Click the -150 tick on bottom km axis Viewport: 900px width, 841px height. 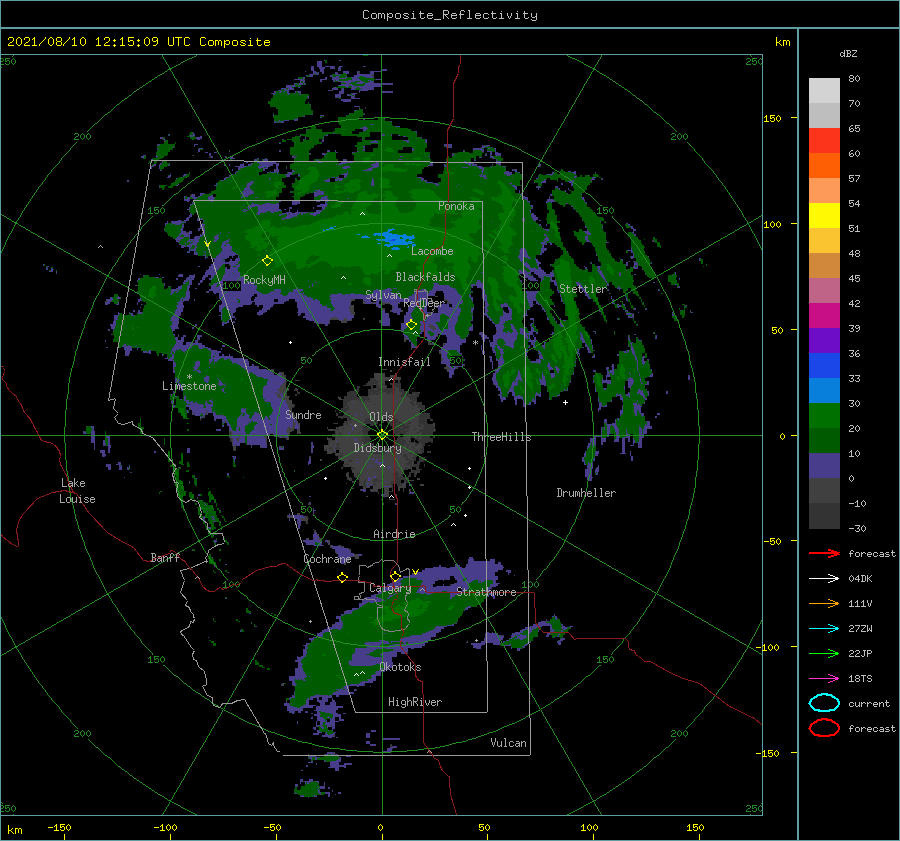tap(59, 827)
